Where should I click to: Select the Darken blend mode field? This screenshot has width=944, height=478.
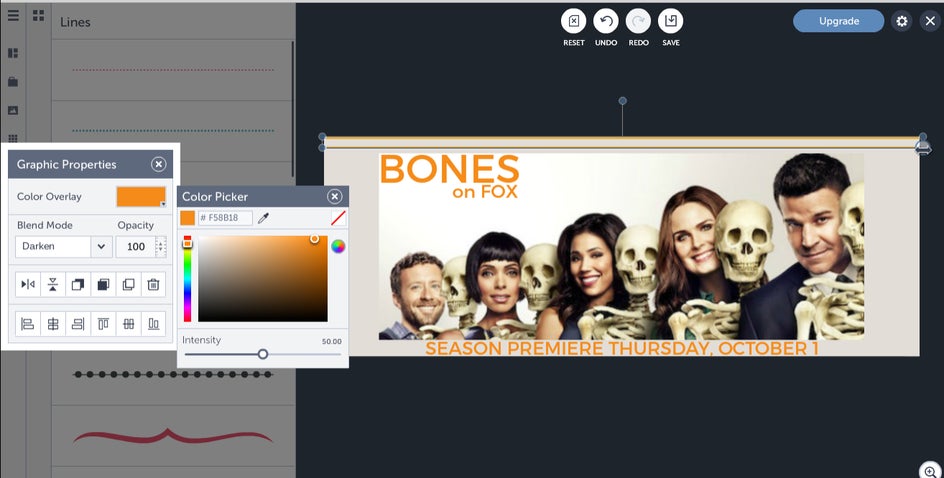point(53,246)
